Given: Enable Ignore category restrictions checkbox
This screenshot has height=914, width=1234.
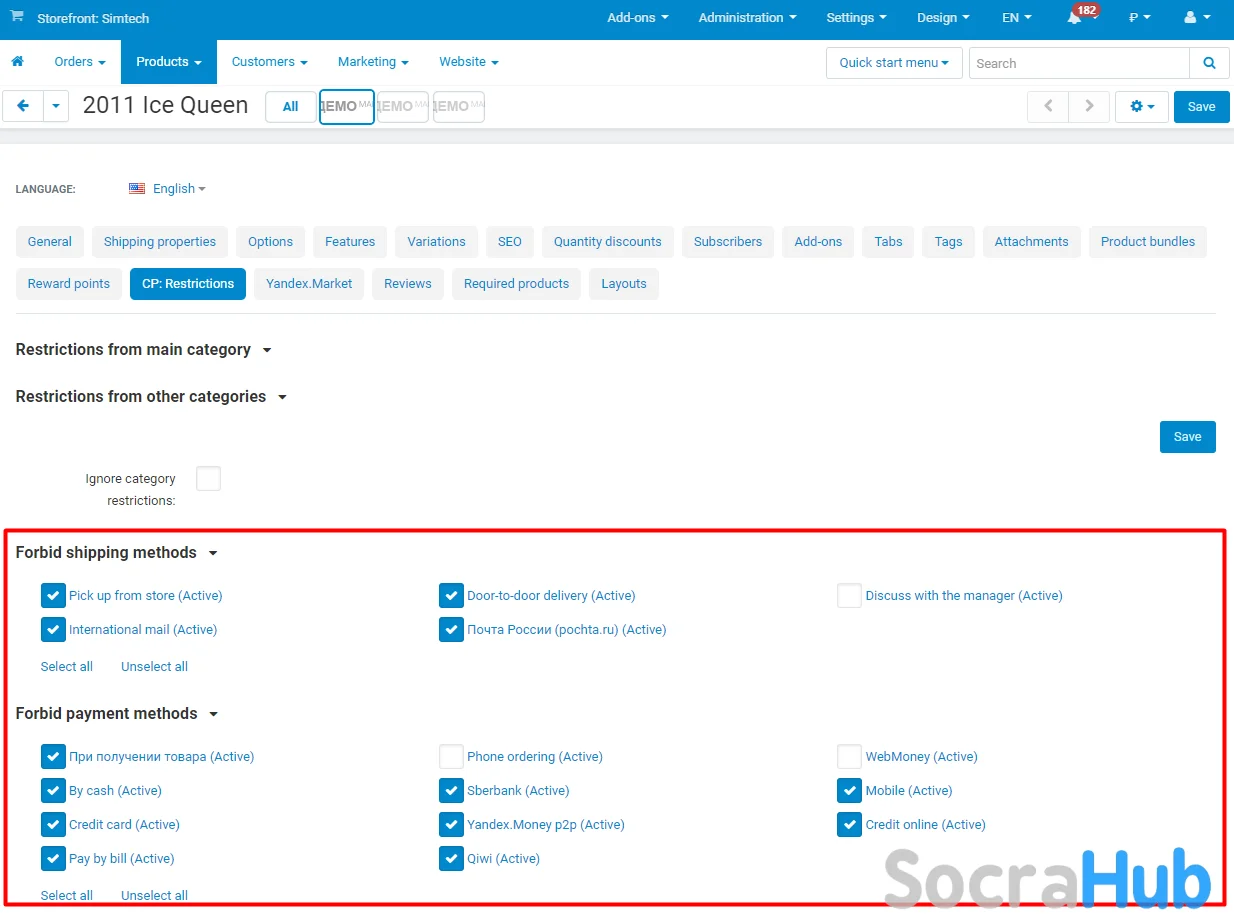Looking at the screenshot, I should [208, 479].
